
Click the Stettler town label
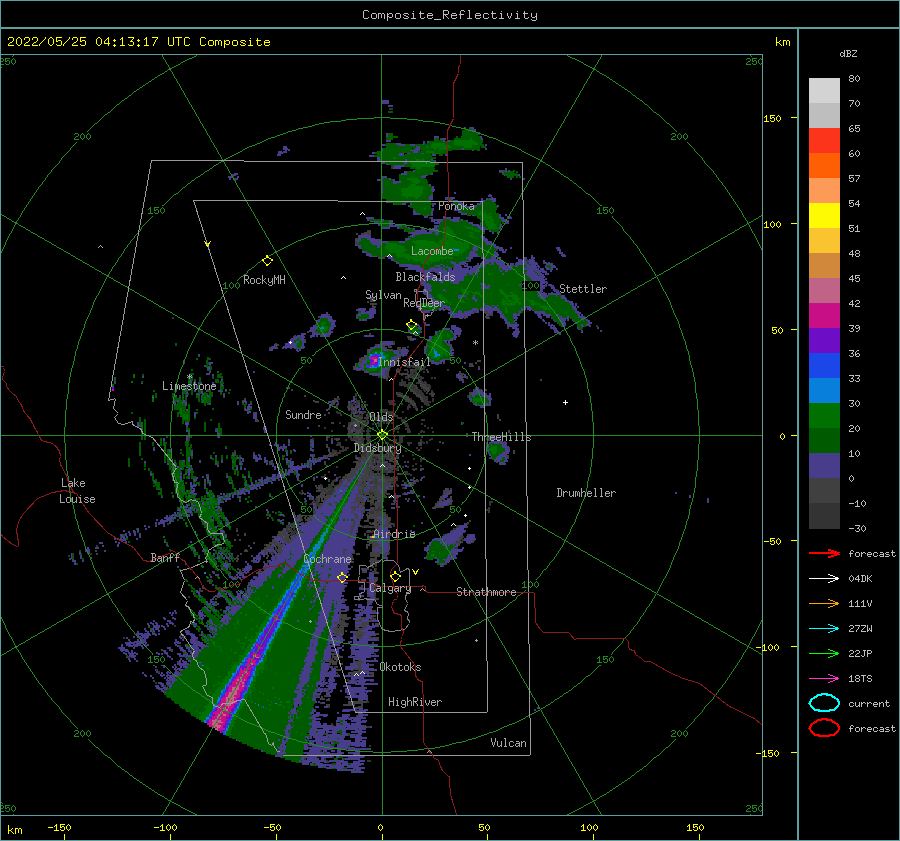pyautogui.click(x=583, y=289)
